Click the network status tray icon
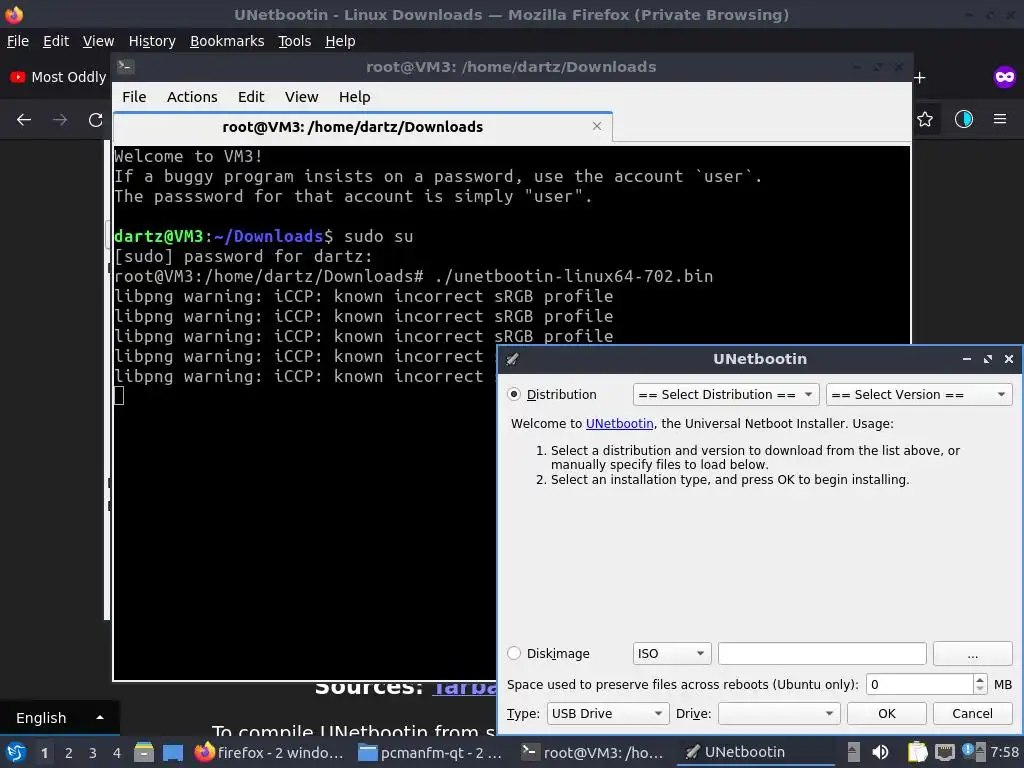Screen dimensions: 1024x768 tap(944, 752)
